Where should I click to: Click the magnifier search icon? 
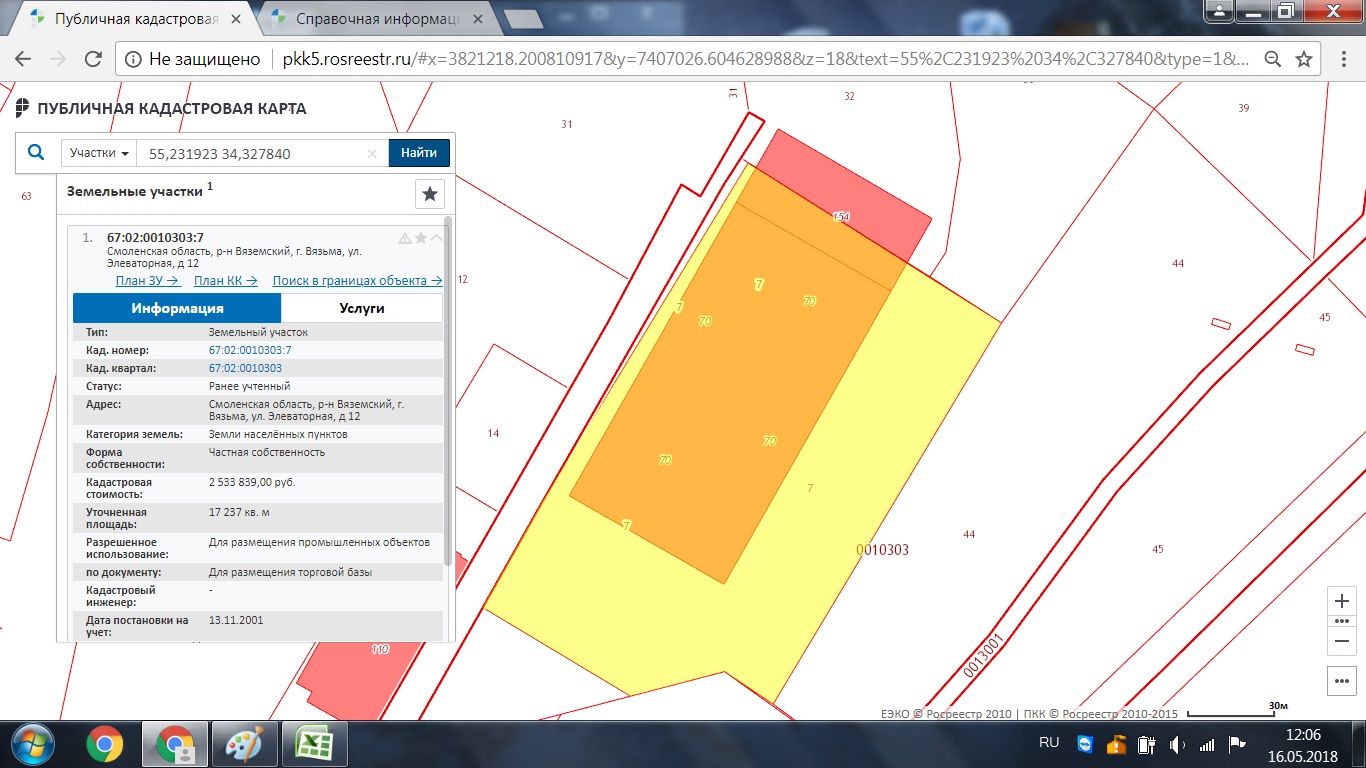coord(36,153)
